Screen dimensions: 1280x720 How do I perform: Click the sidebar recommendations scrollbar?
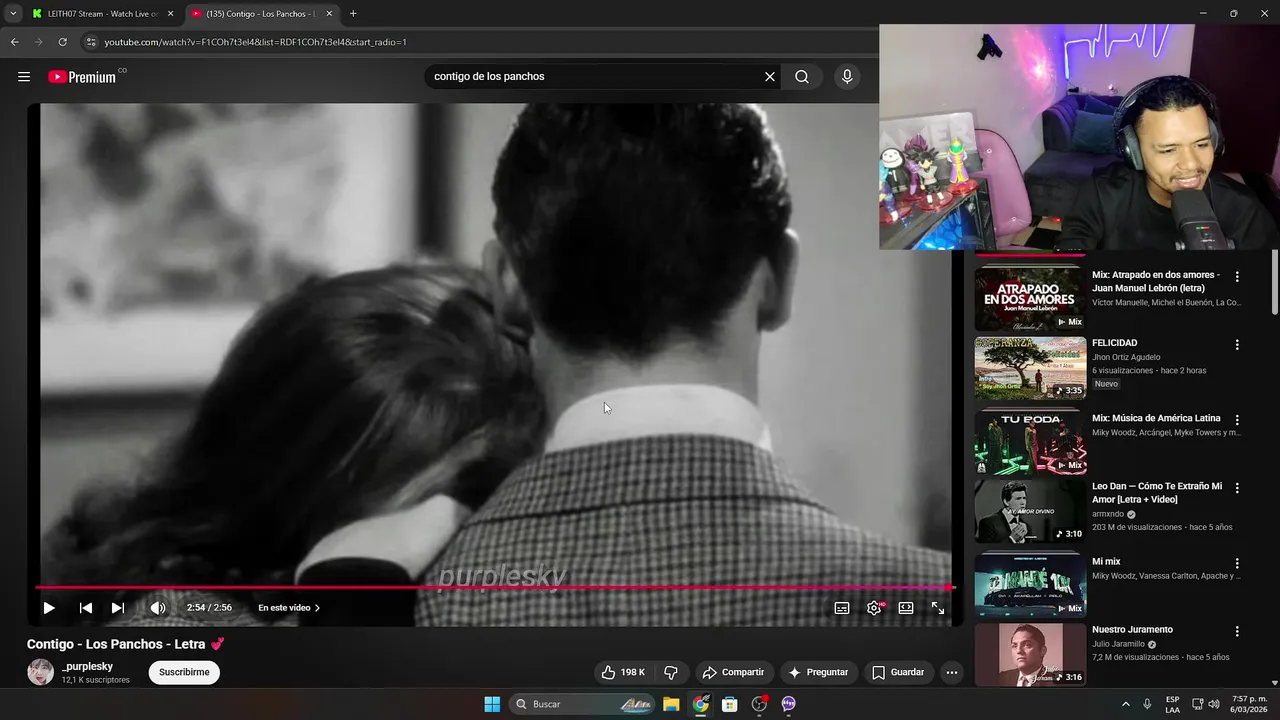pyautogui.click(x=1274, y=283)
